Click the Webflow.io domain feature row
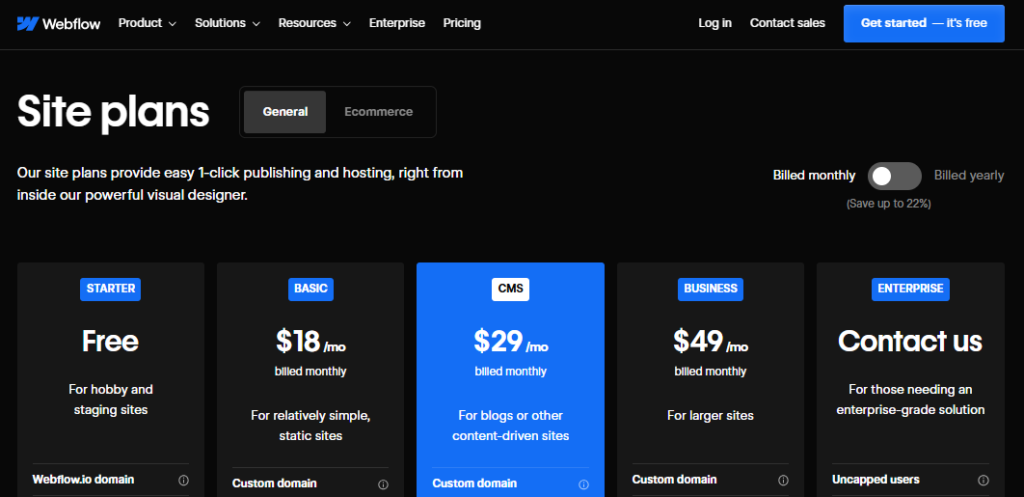The height and width of the screenshot is (497, 1024). pyautogui.click(x=110, y=480)
